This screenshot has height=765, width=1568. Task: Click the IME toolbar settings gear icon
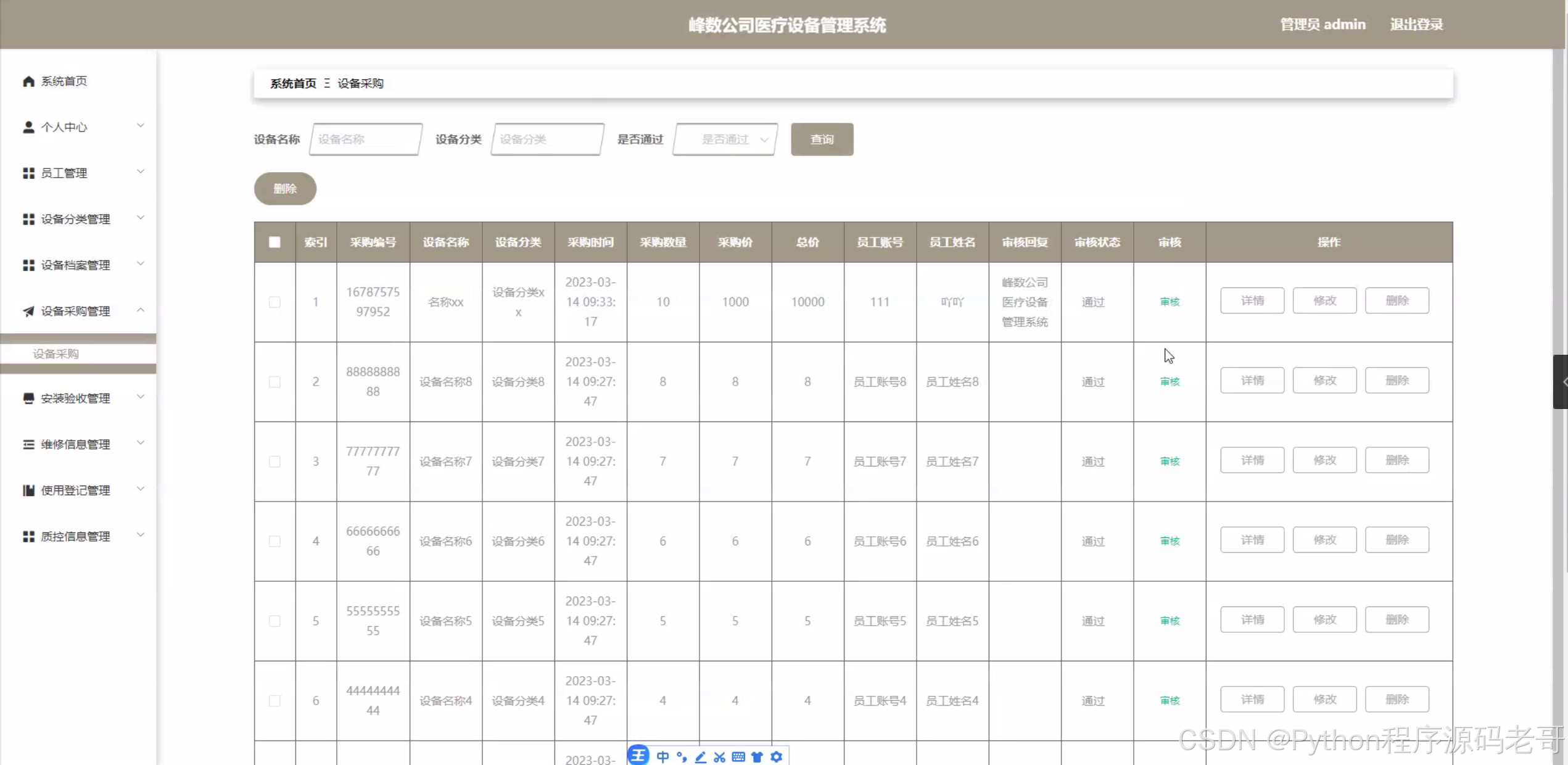pyautogui.click(x=777, y=756)
